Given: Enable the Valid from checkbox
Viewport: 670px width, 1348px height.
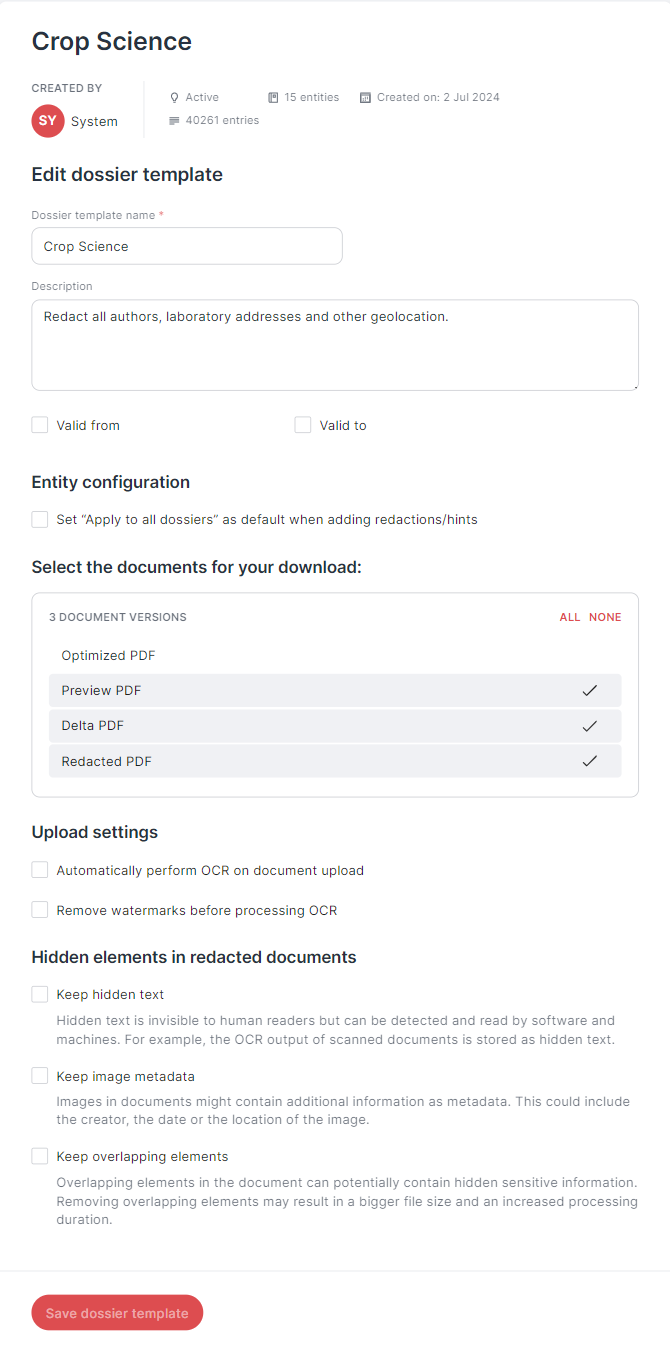Looking at the screenshot, I should [40, 425].
